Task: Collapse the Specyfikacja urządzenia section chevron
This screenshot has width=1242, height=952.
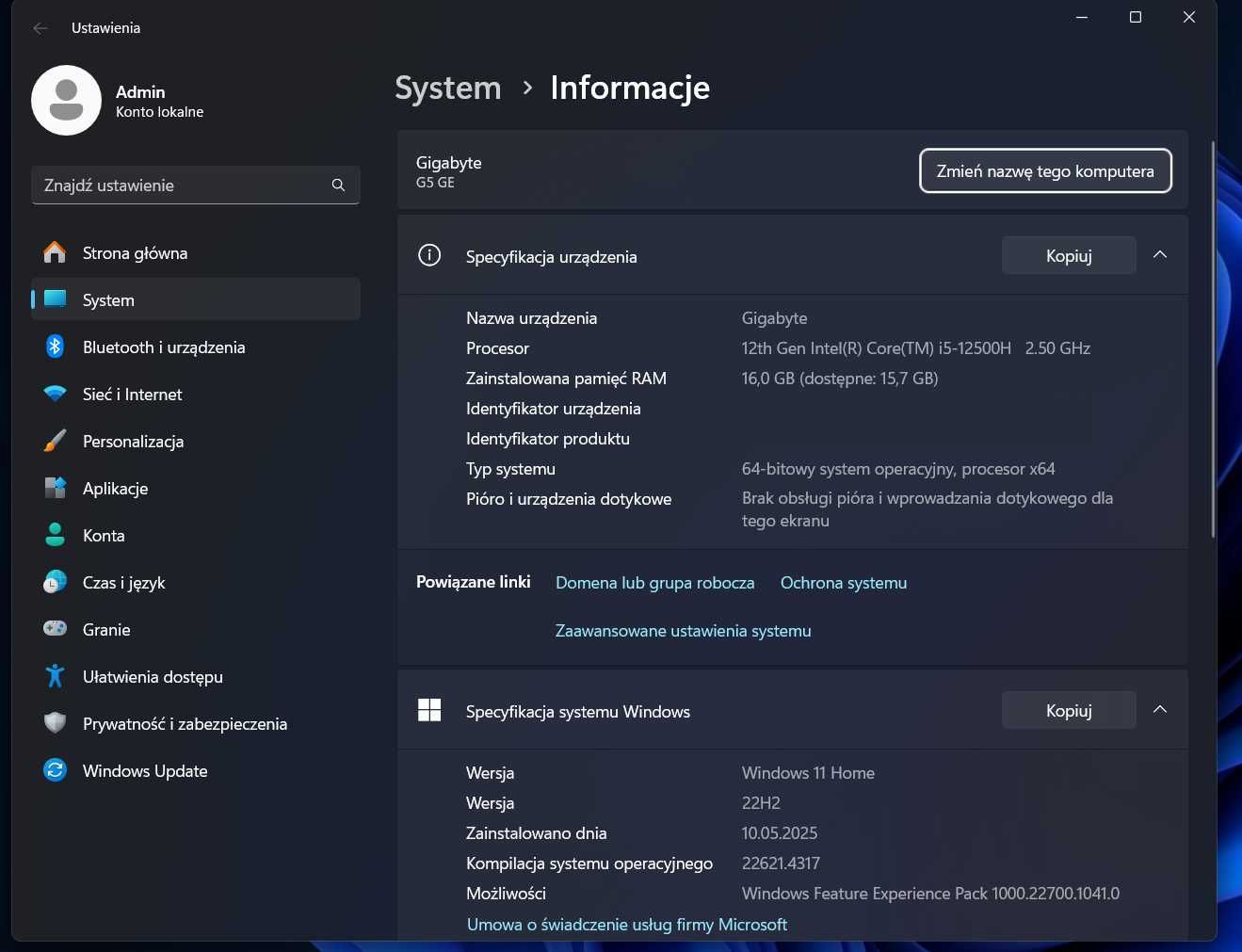Action: (x=1160, y=255)
